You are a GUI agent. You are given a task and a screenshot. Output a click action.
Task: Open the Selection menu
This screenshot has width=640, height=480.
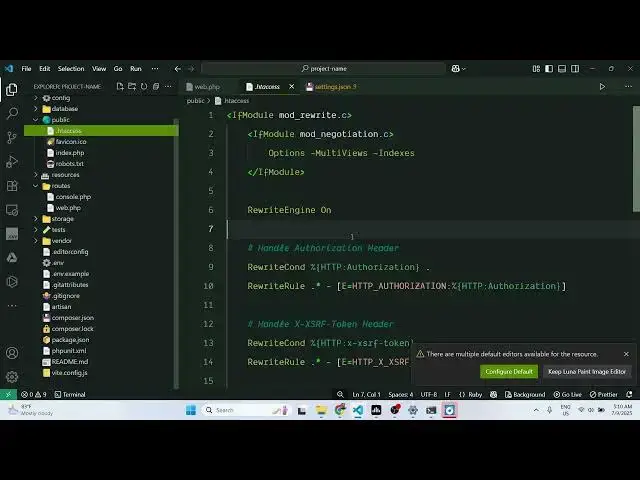coord(71,69)
